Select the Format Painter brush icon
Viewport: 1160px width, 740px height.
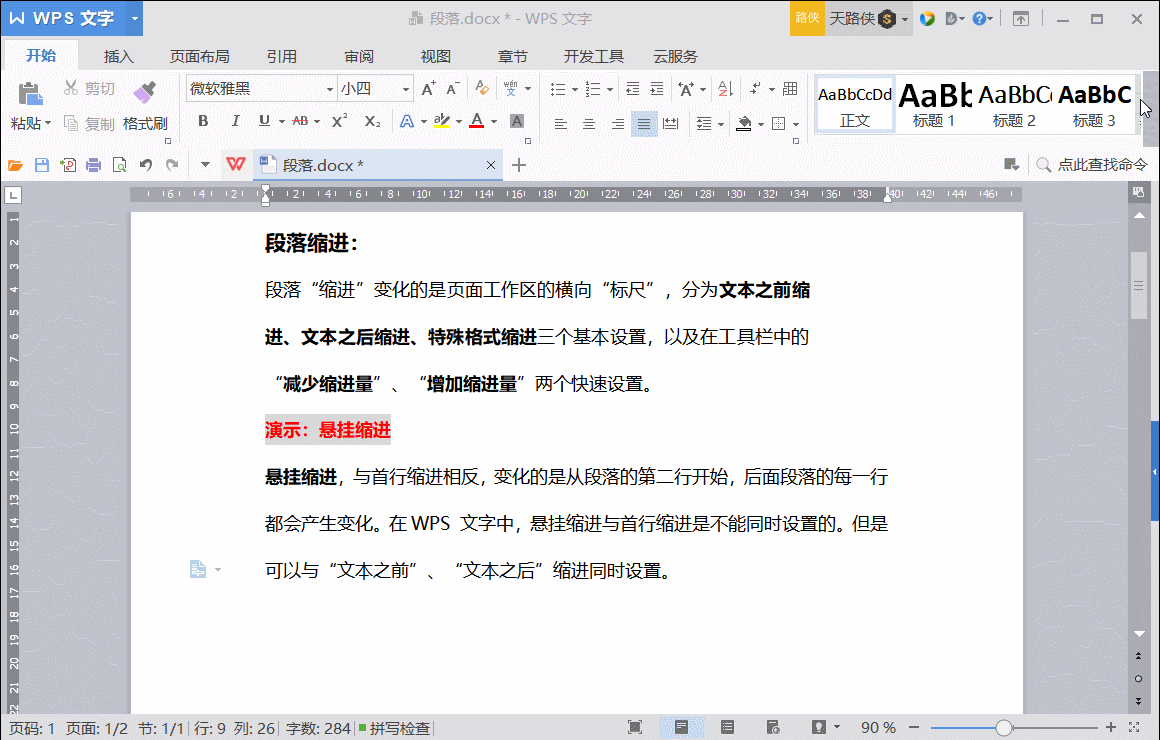[x=144, y=92]
